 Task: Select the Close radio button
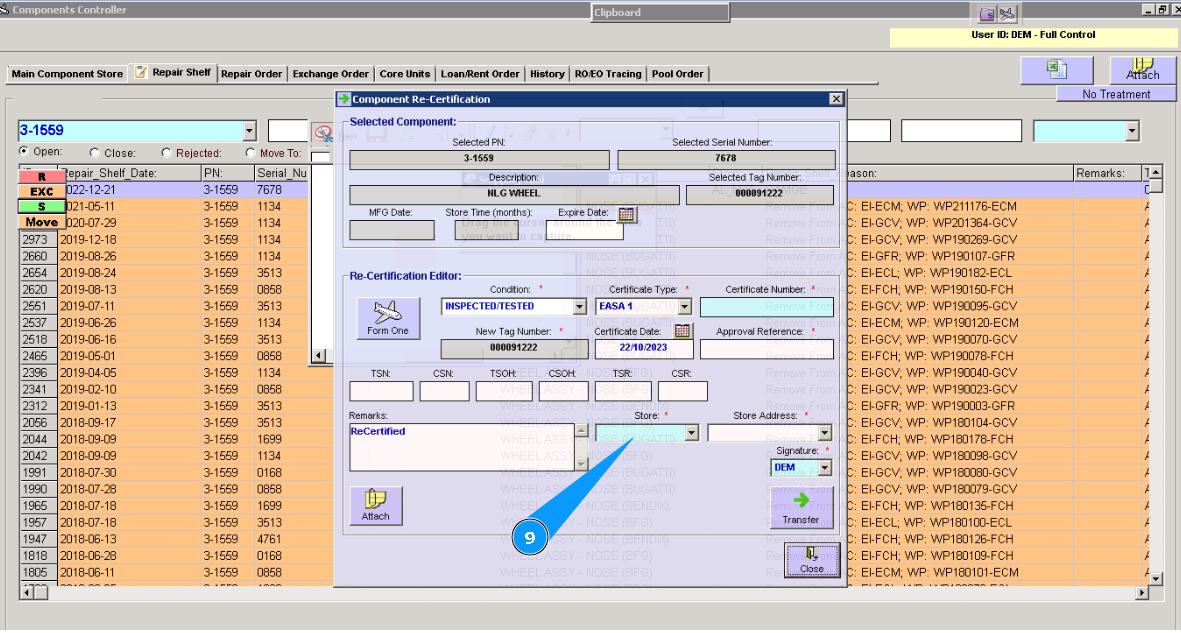(94, 152)
